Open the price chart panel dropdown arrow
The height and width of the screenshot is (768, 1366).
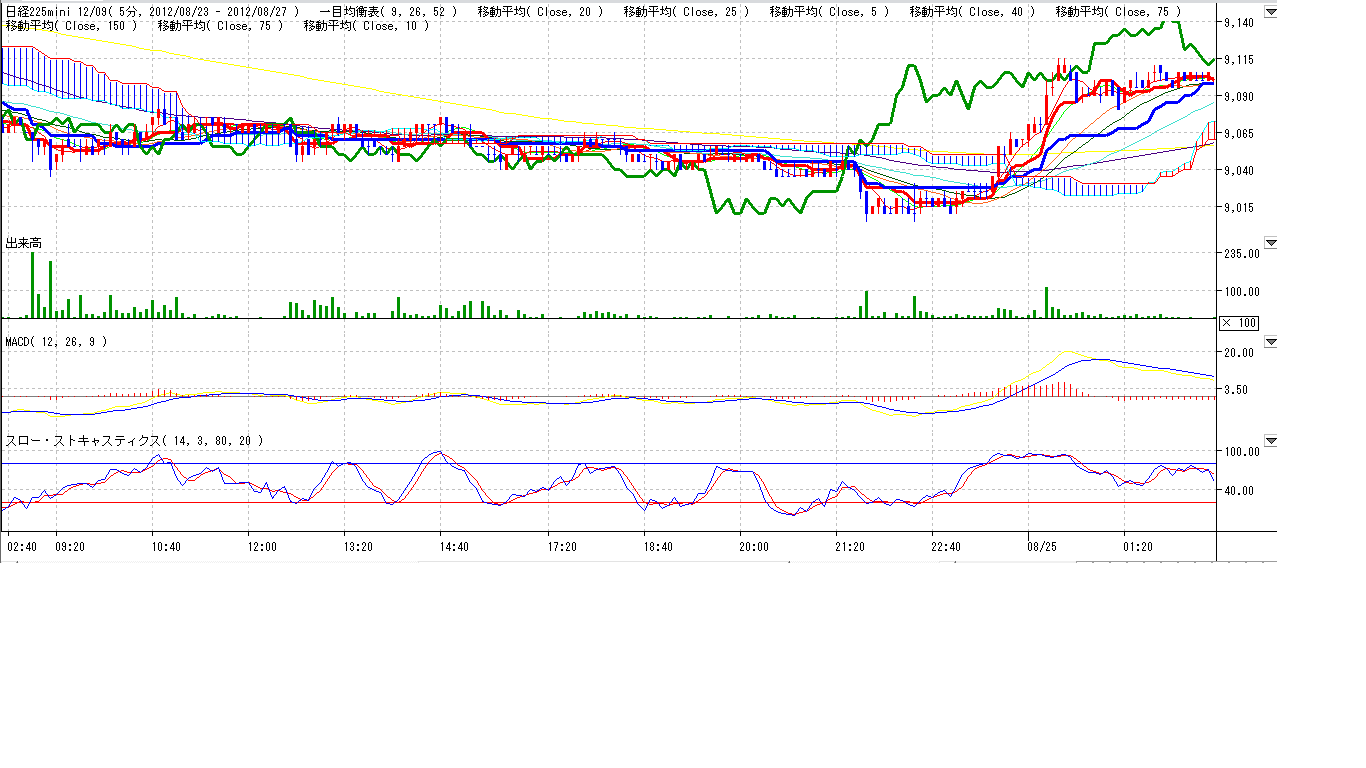pos(1271,13)
